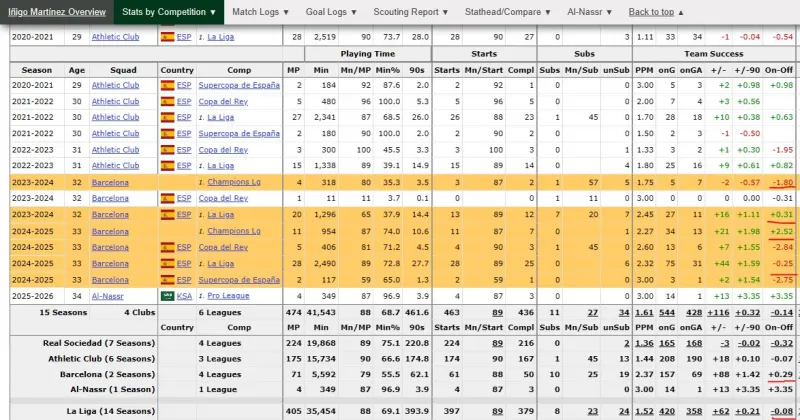Click Spain flag in 2023-2024 La Liga row

[x=167, y=214]
